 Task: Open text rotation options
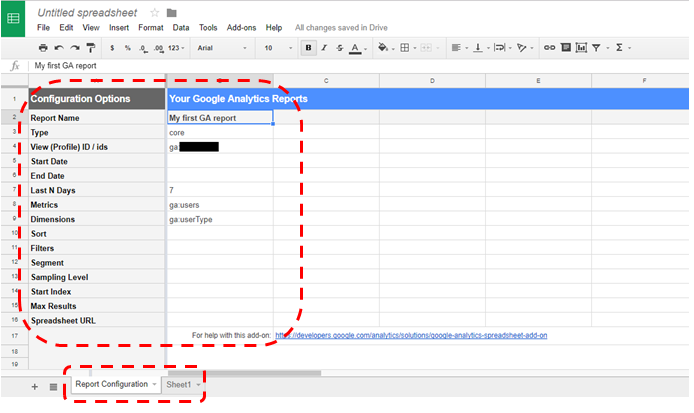click(524, 48)
